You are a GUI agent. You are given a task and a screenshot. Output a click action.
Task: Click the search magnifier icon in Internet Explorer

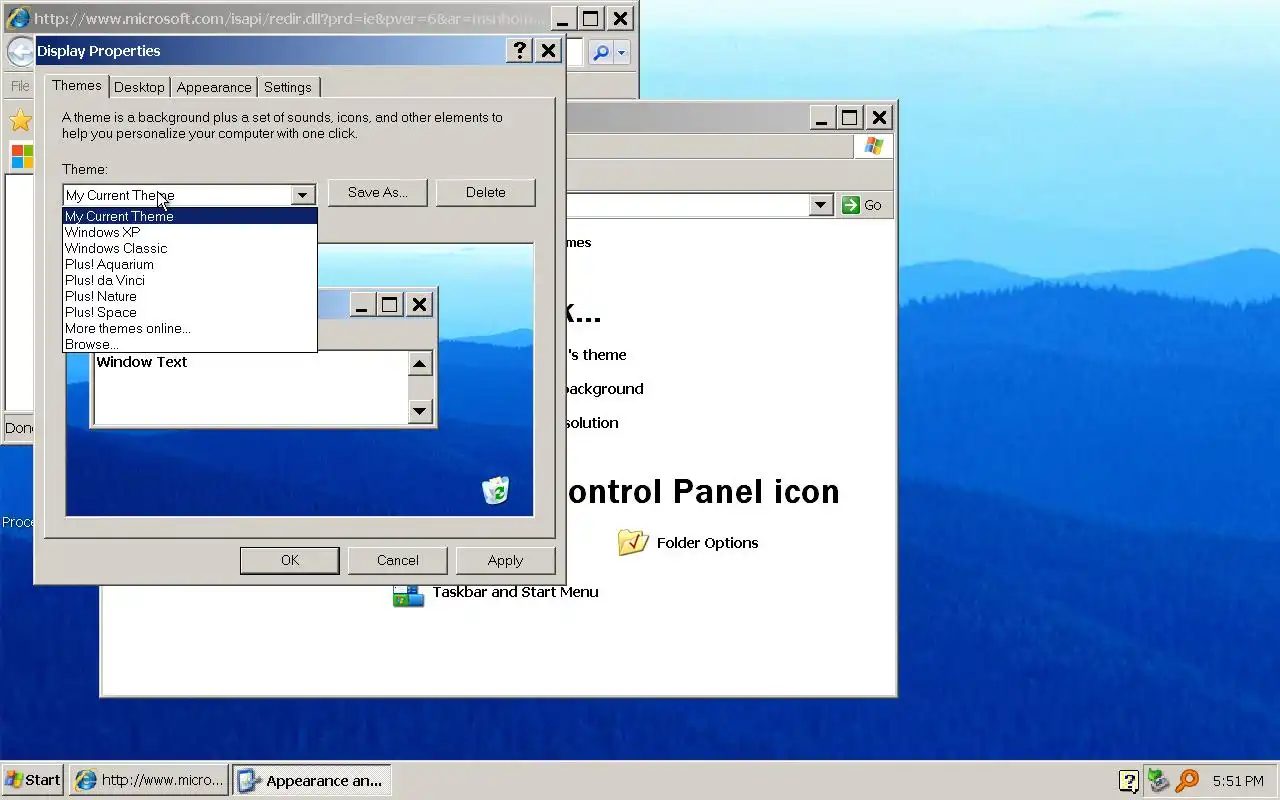[x=601, y=53]
